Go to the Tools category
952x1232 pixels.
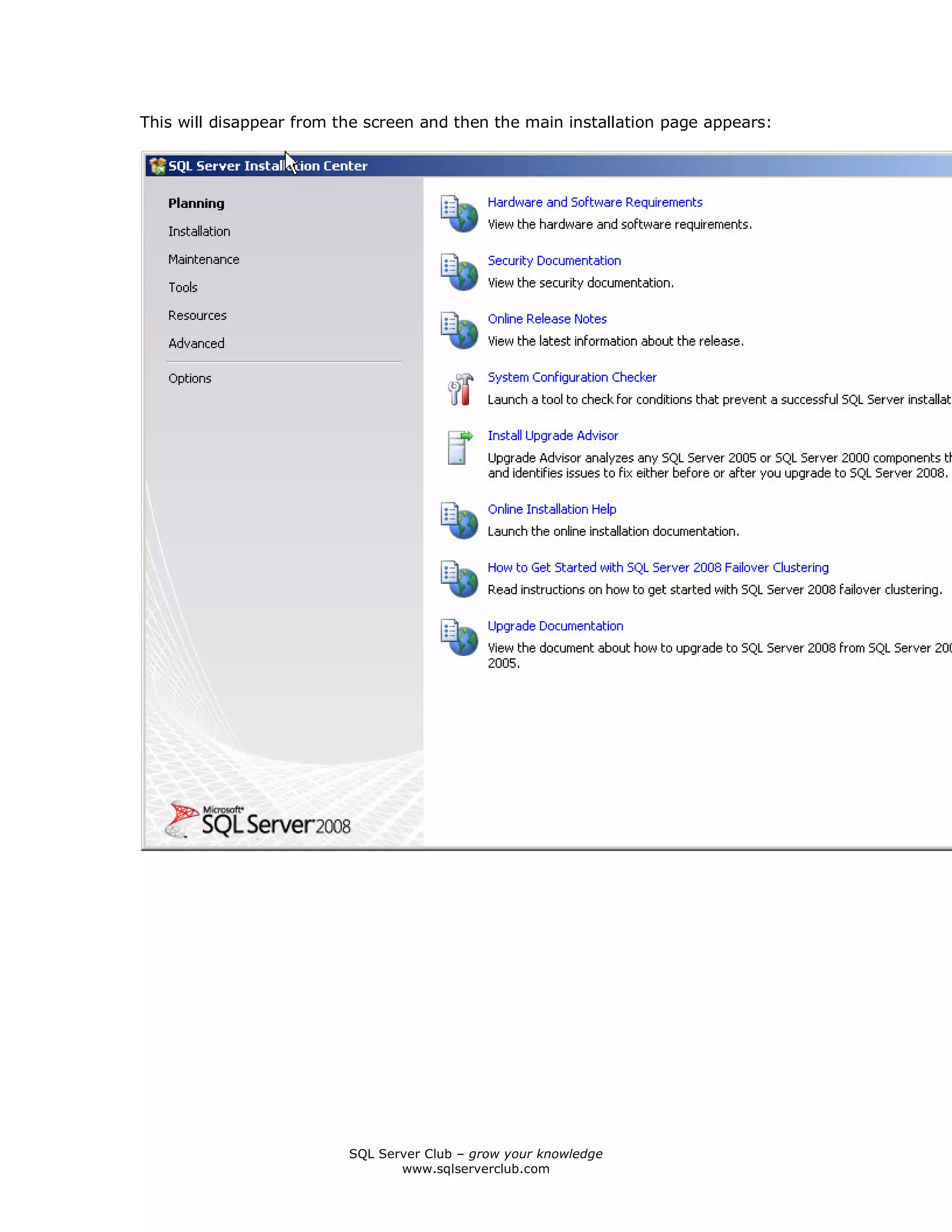click(x=183, y=287)
